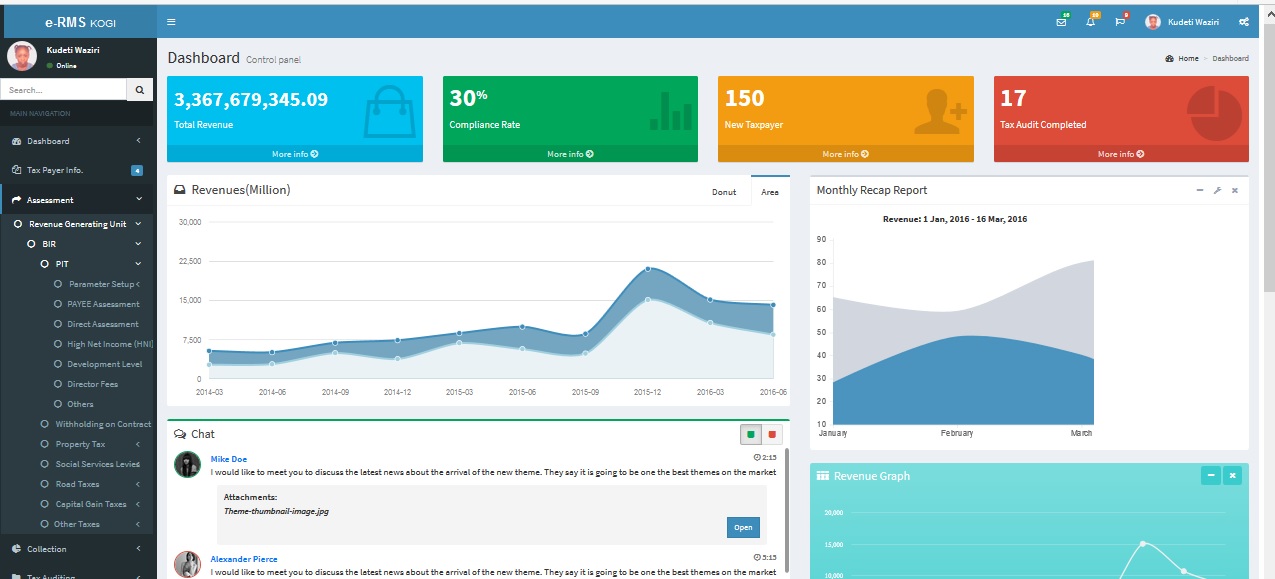Collapse the Revenue Graph panel with minus
1275x579 pixels.
(1211, 476)
